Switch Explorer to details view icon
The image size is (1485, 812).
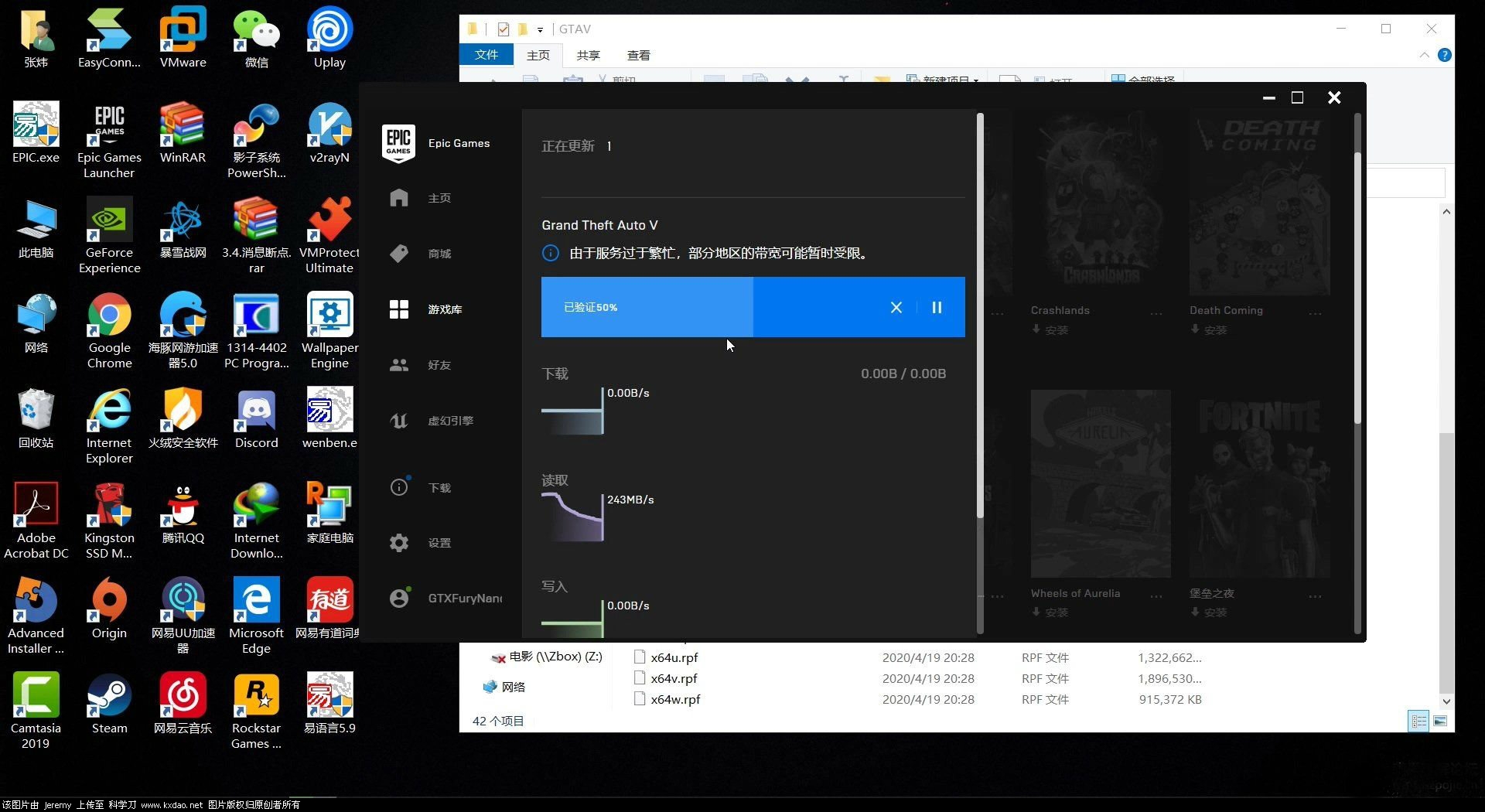(x=1418, y=721)
